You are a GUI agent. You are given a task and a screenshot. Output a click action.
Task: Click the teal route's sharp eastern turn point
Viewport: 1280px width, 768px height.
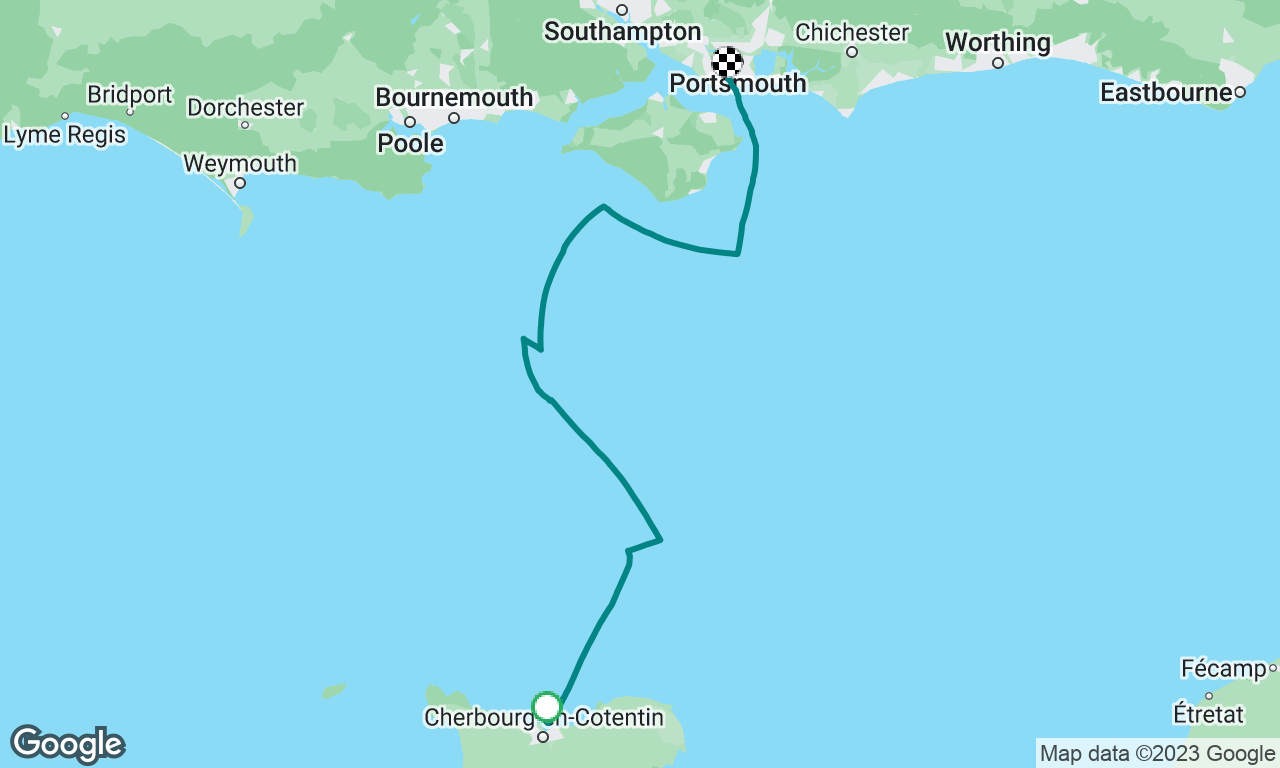pyautogui.click(x=661, y=540)
